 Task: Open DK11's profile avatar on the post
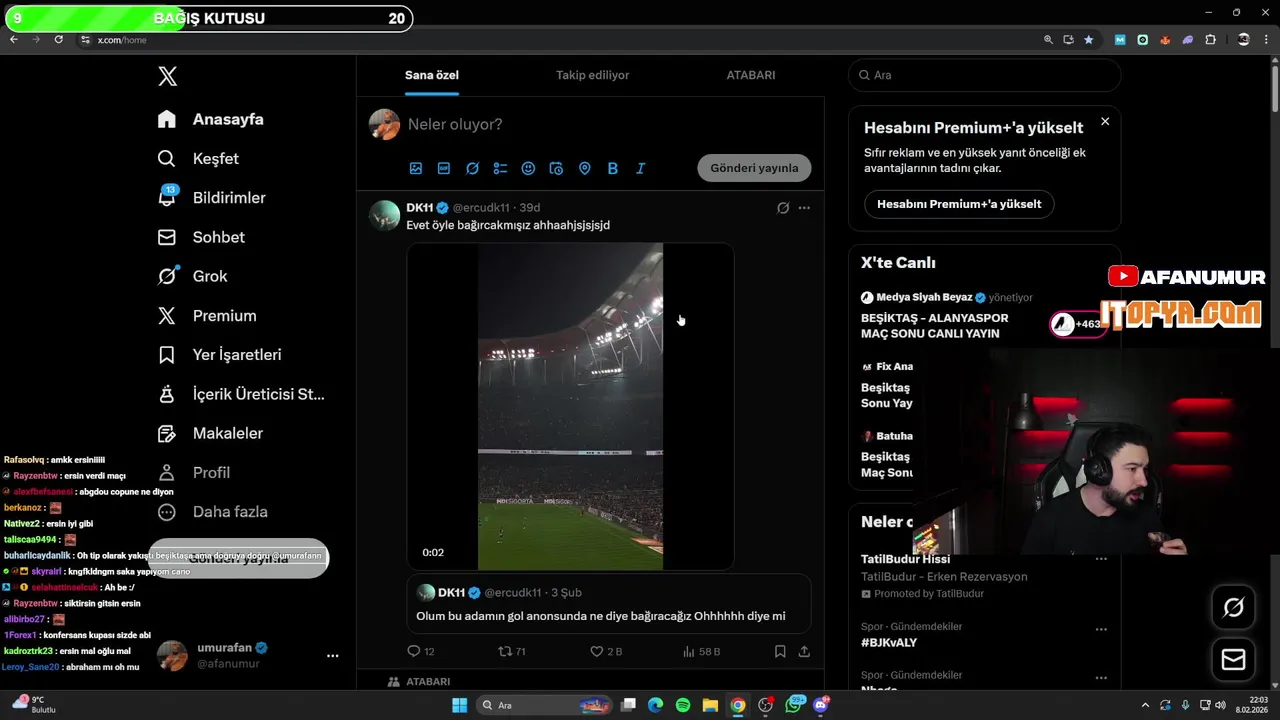pos(385,215)
